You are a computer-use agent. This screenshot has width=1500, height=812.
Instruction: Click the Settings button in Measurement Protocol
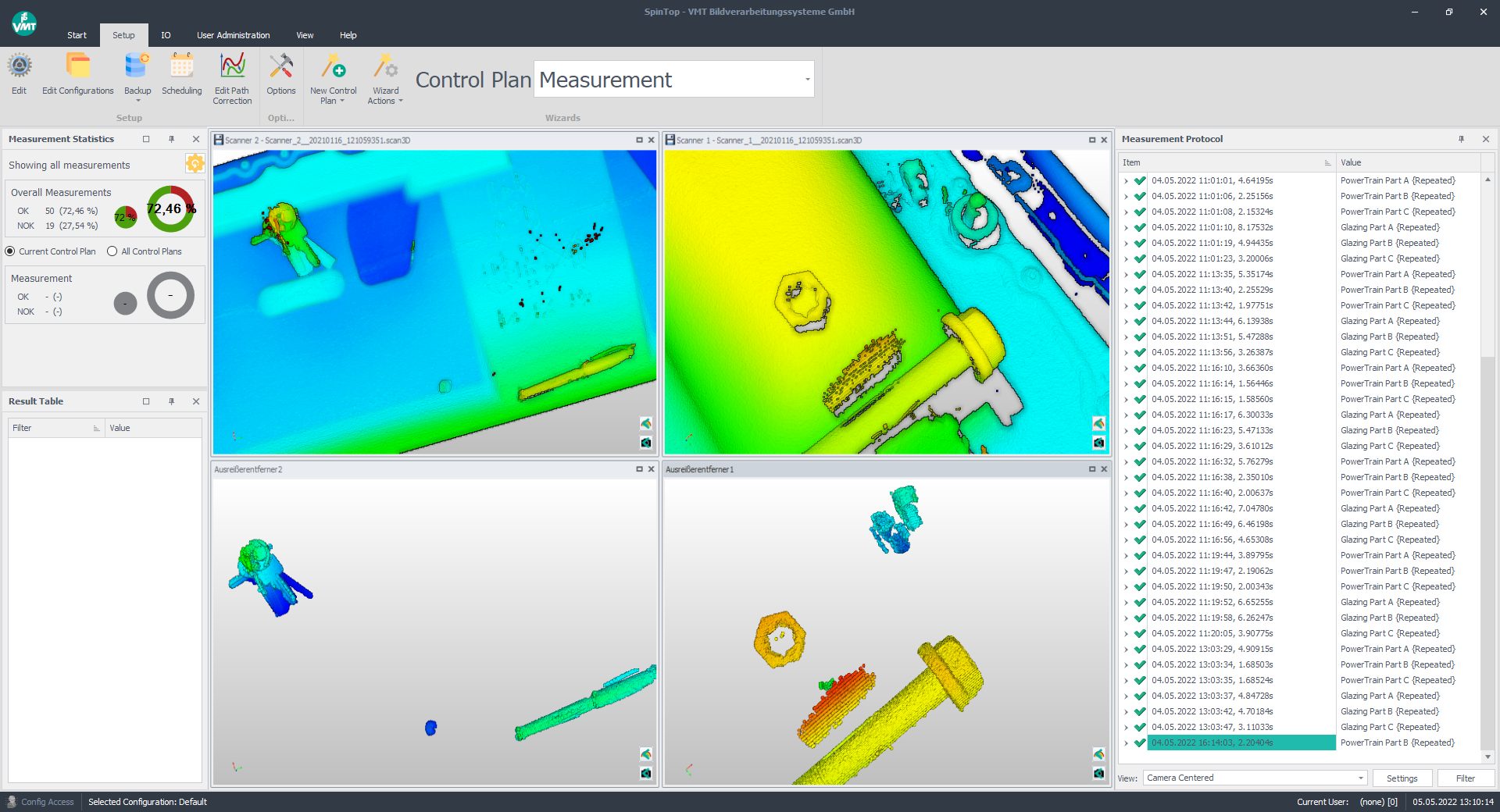coord(1402,778)
